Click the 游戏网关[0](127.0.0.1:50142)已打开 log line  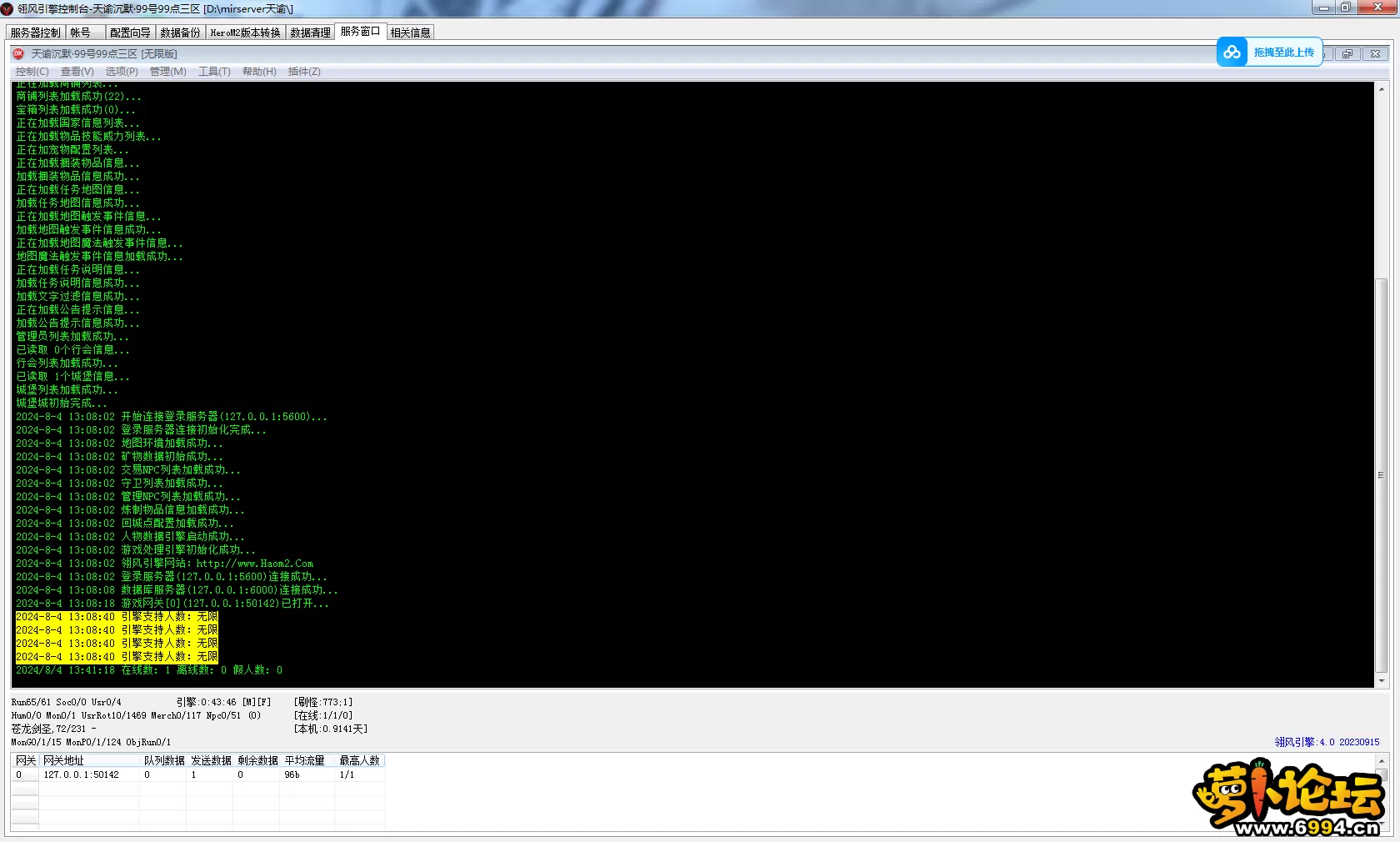coord(172,604)
